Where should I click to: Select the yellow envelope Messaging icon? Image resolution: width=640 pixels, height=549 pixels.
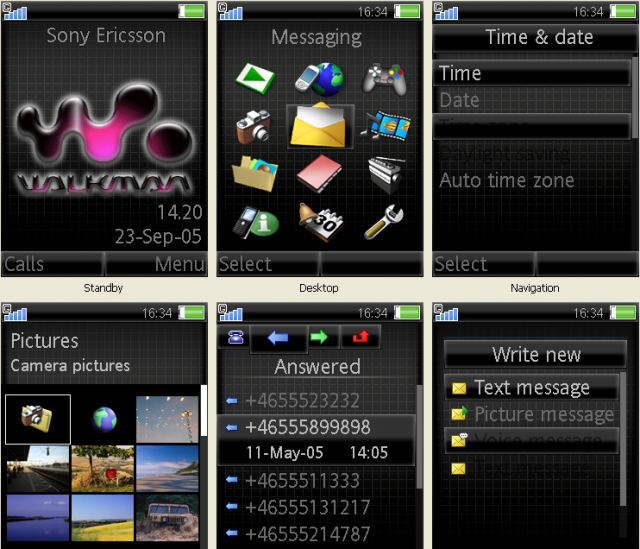(x=320, y=126)
